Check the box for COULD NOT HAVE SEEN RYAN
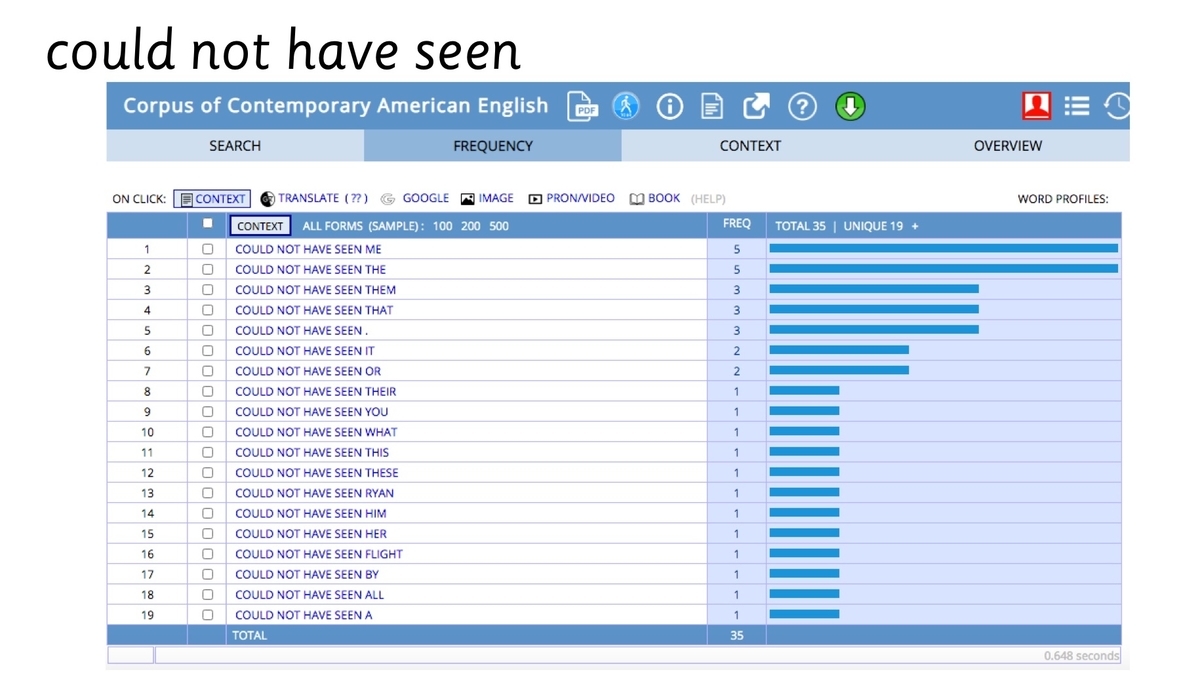 click(207, 493)
